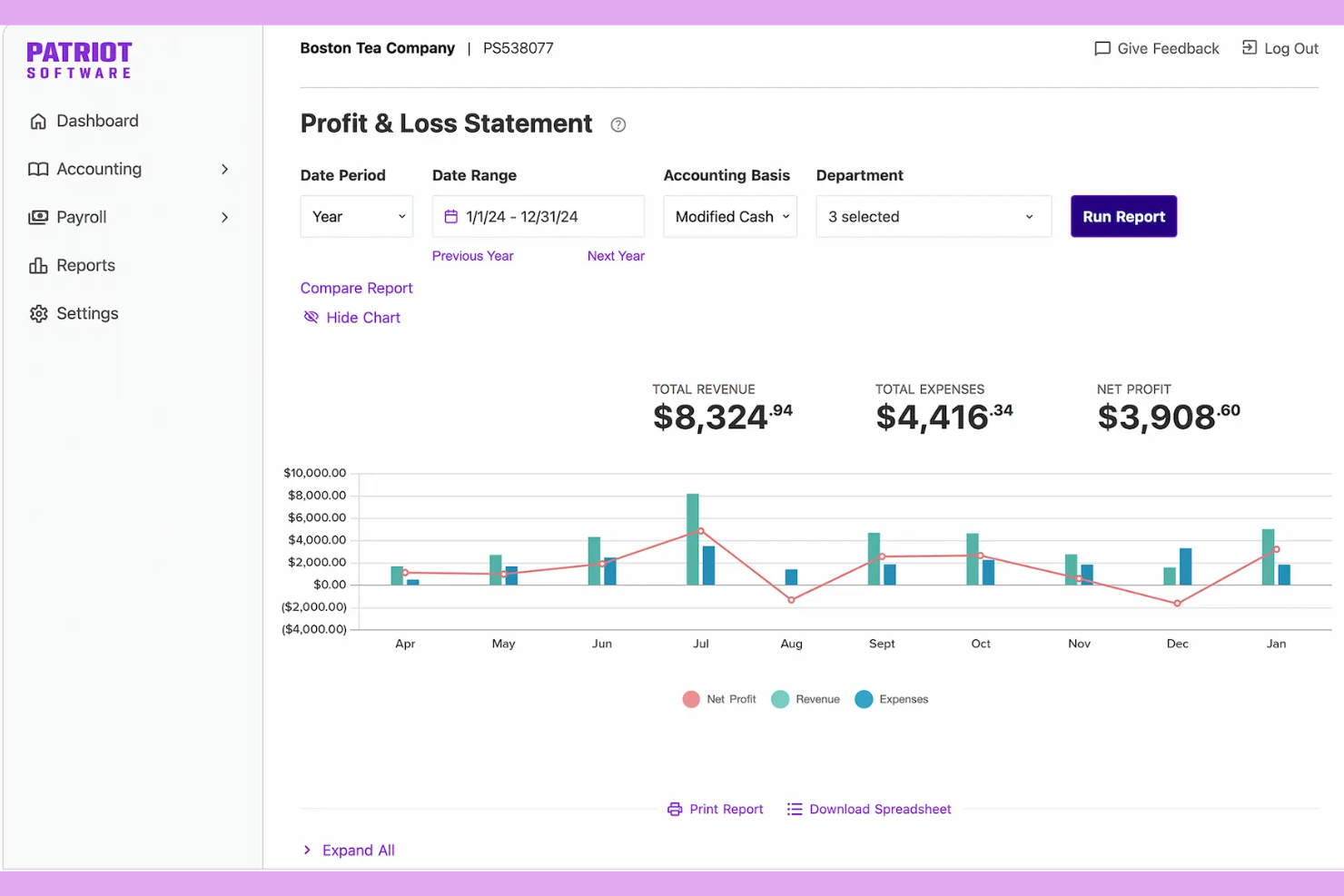Click the Give Feedback speech bubble icon

[x=1102, y=49]
